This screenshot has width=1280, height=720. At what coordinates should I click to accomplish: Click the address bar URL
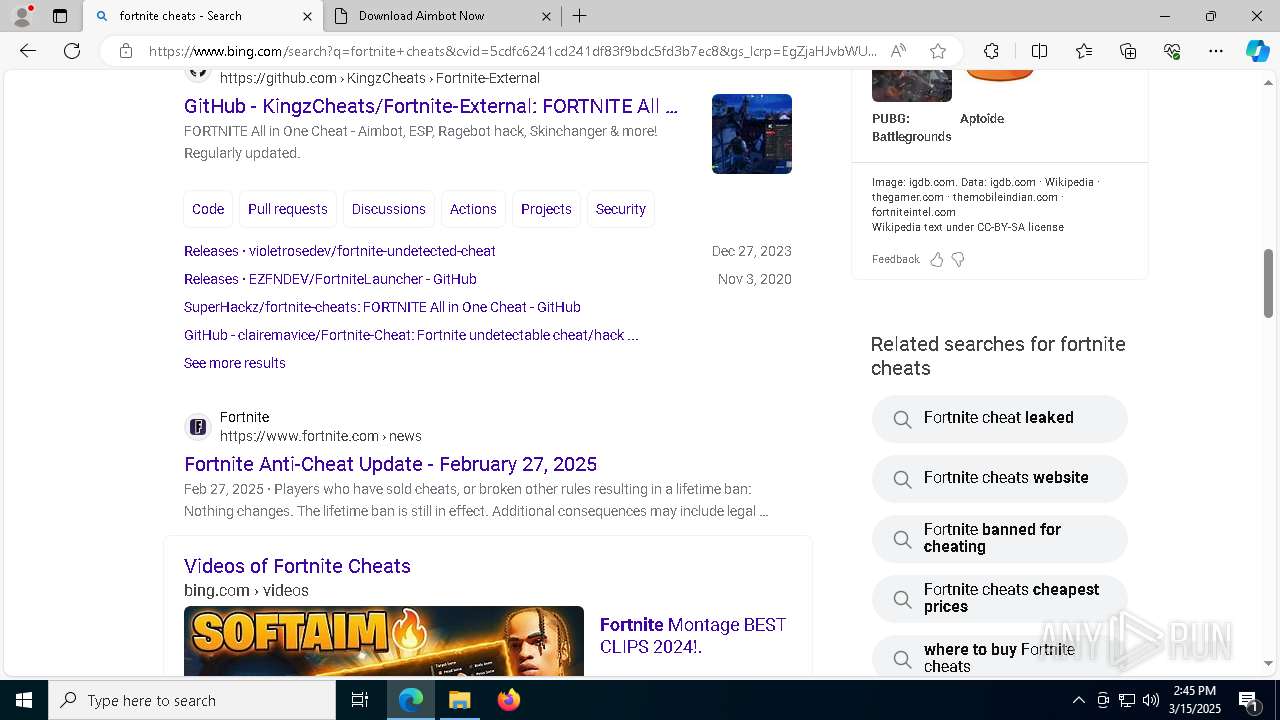pos(512,51)
